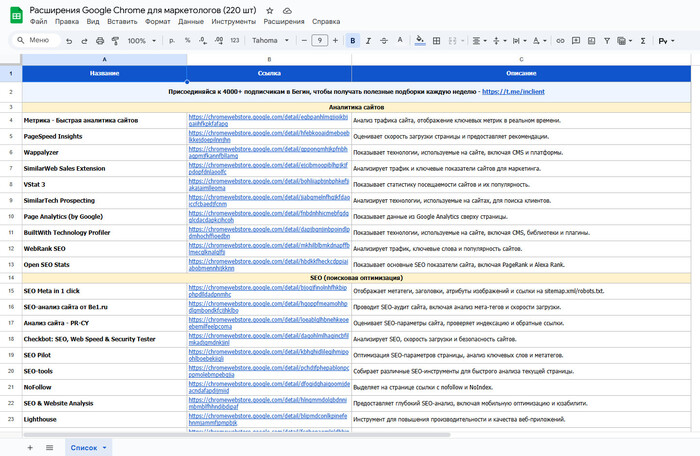The width and height of the screenshot is (700, 456).
Task: Star this spreadsheet document
Action: click(x=270, y=9)
